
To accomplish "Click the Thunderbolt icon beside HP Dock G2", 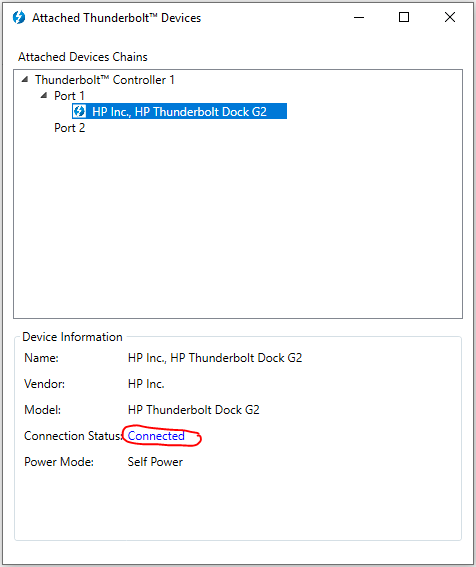I will click(x=80, y=111).
